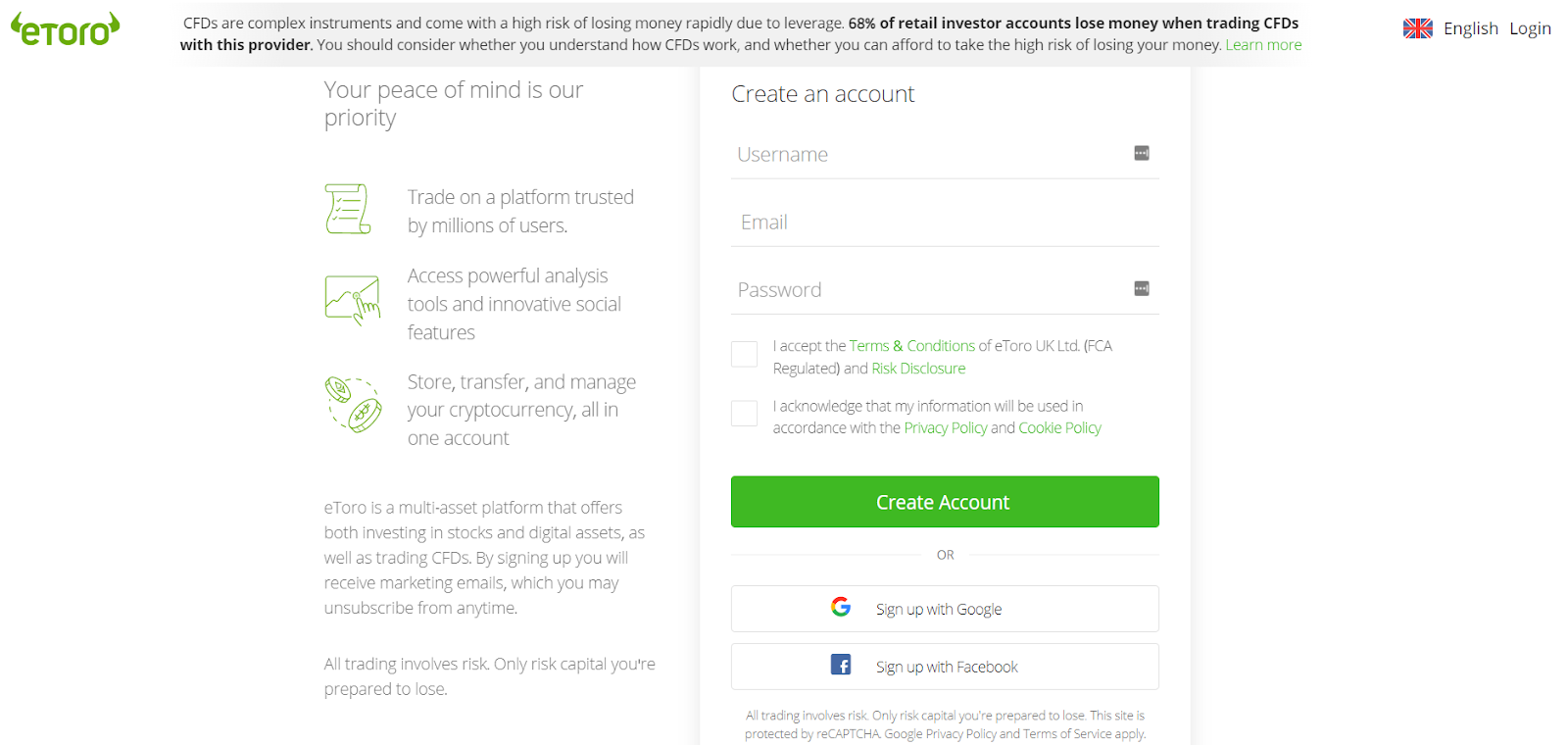Open the Cookie Policy link

[1059, 428]
